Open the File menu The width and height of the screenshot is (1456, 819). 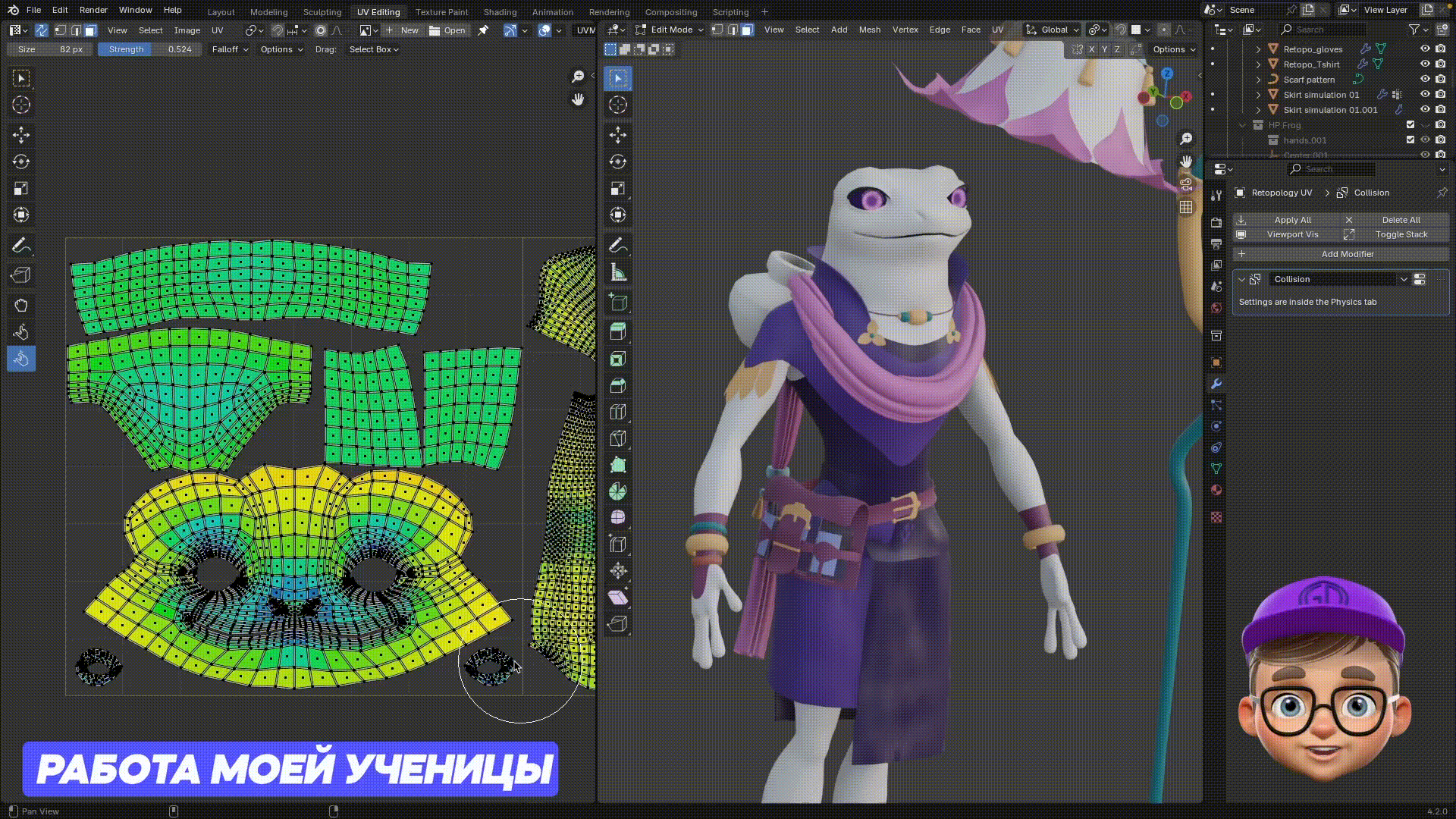coord(33,10)
